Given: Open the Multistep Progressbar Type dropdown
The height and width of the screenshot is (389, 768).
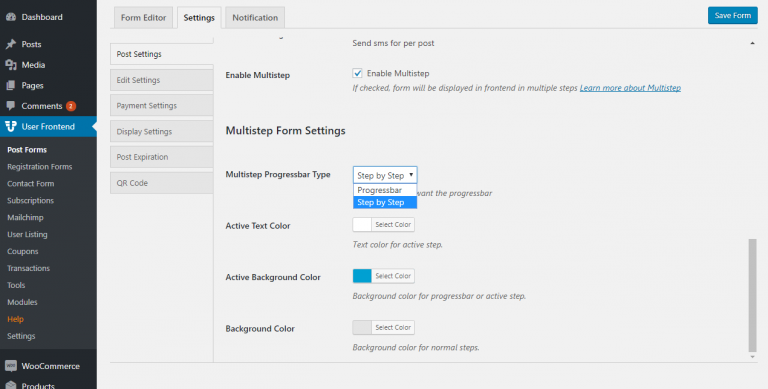Looking at the screenshot, I should [385, 175].
